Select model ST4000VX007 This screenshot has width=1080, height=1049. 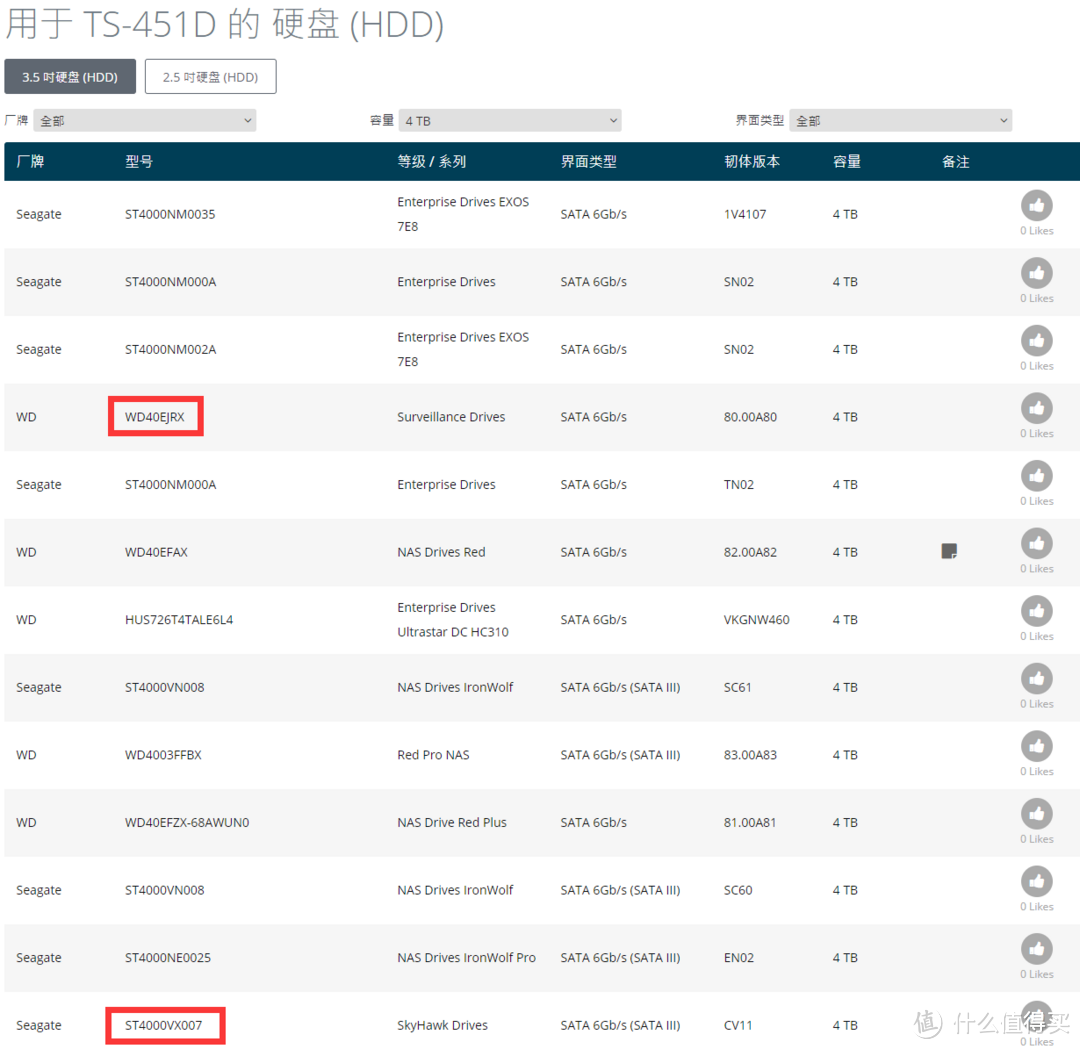coord(164,1025)
